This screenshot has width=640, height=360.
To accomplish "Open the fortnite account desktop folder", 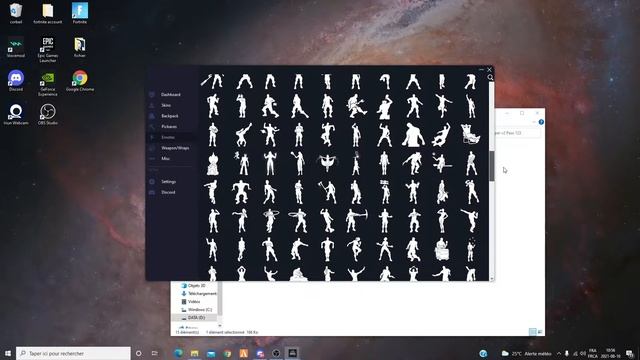I will (48, 13).
